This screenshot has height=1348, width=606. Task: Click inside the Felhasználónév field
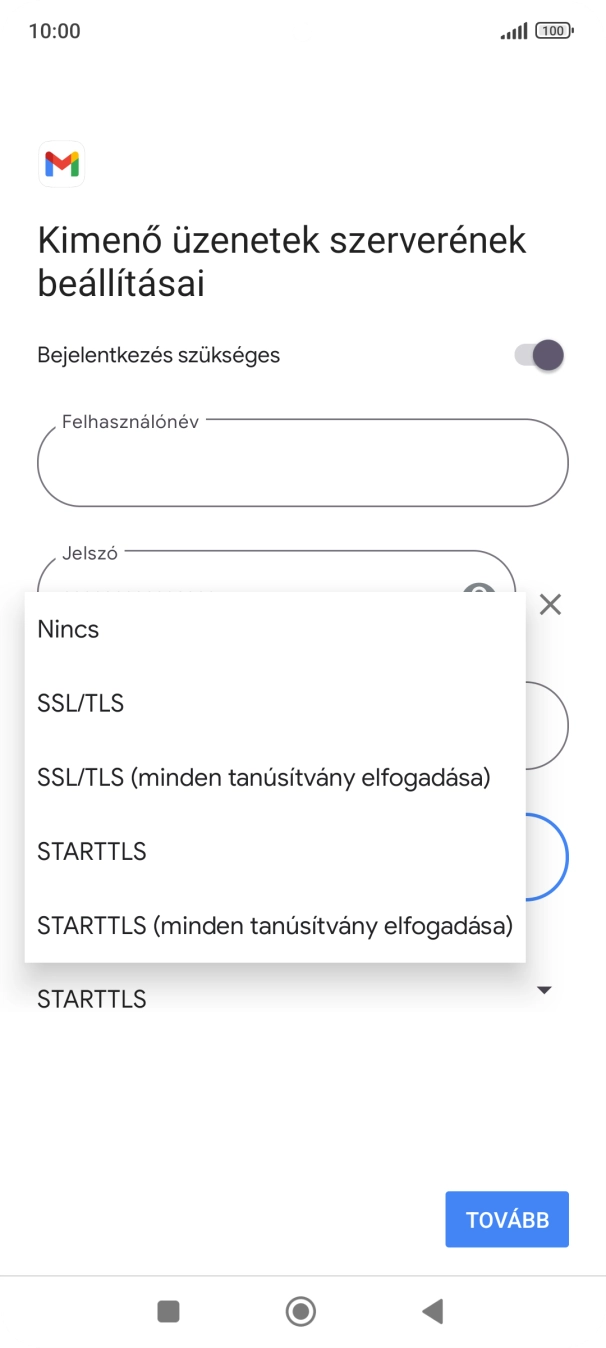[301, 462]
